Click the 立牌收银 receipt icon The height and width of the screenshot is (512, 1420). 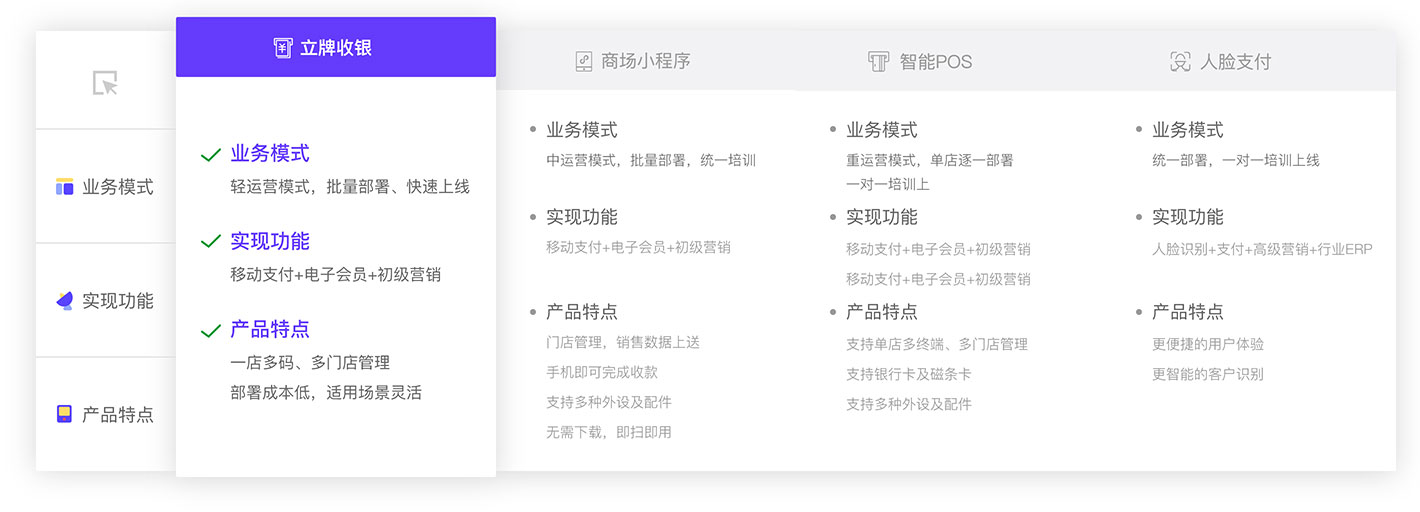click(283, 48)
